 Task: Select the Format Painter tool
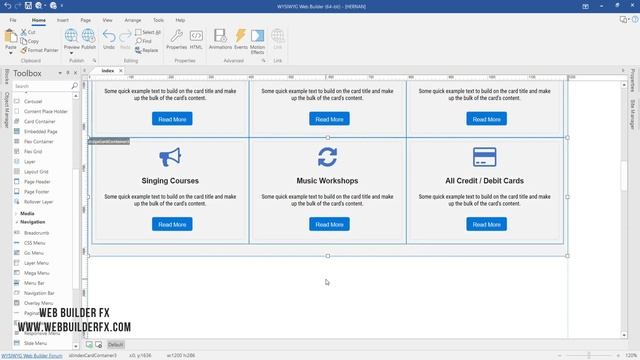[40, 50]
